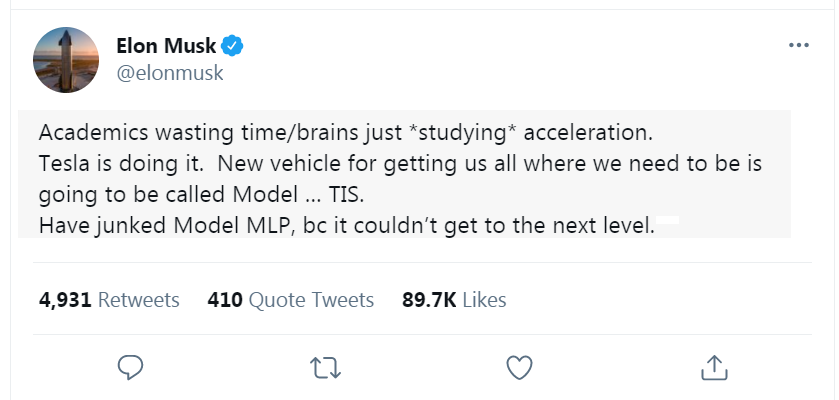Open Elon Musk's rocket profile picture

(67, 59)
